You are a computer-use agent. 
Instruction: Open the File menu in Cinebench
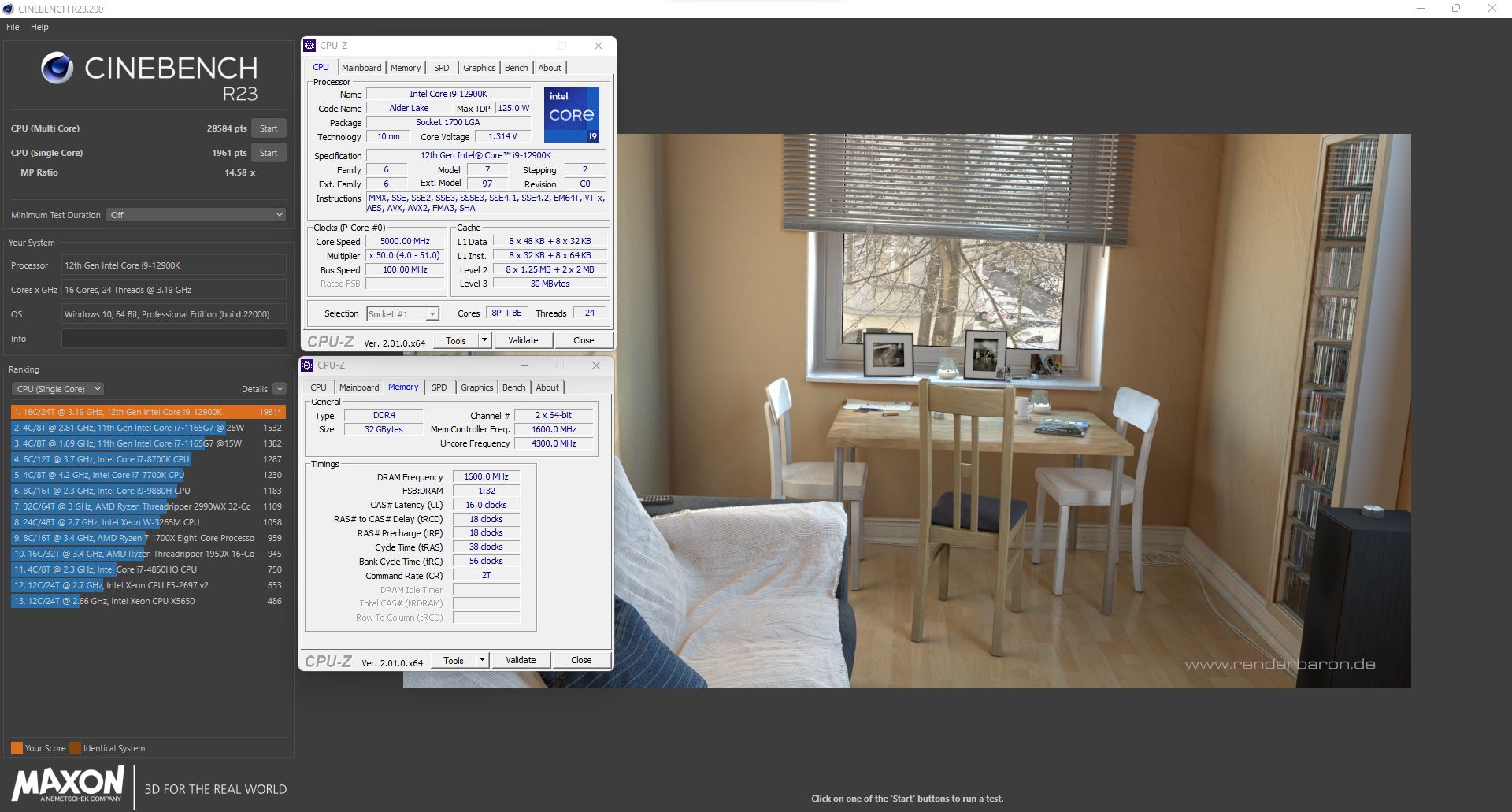(12, 26)
